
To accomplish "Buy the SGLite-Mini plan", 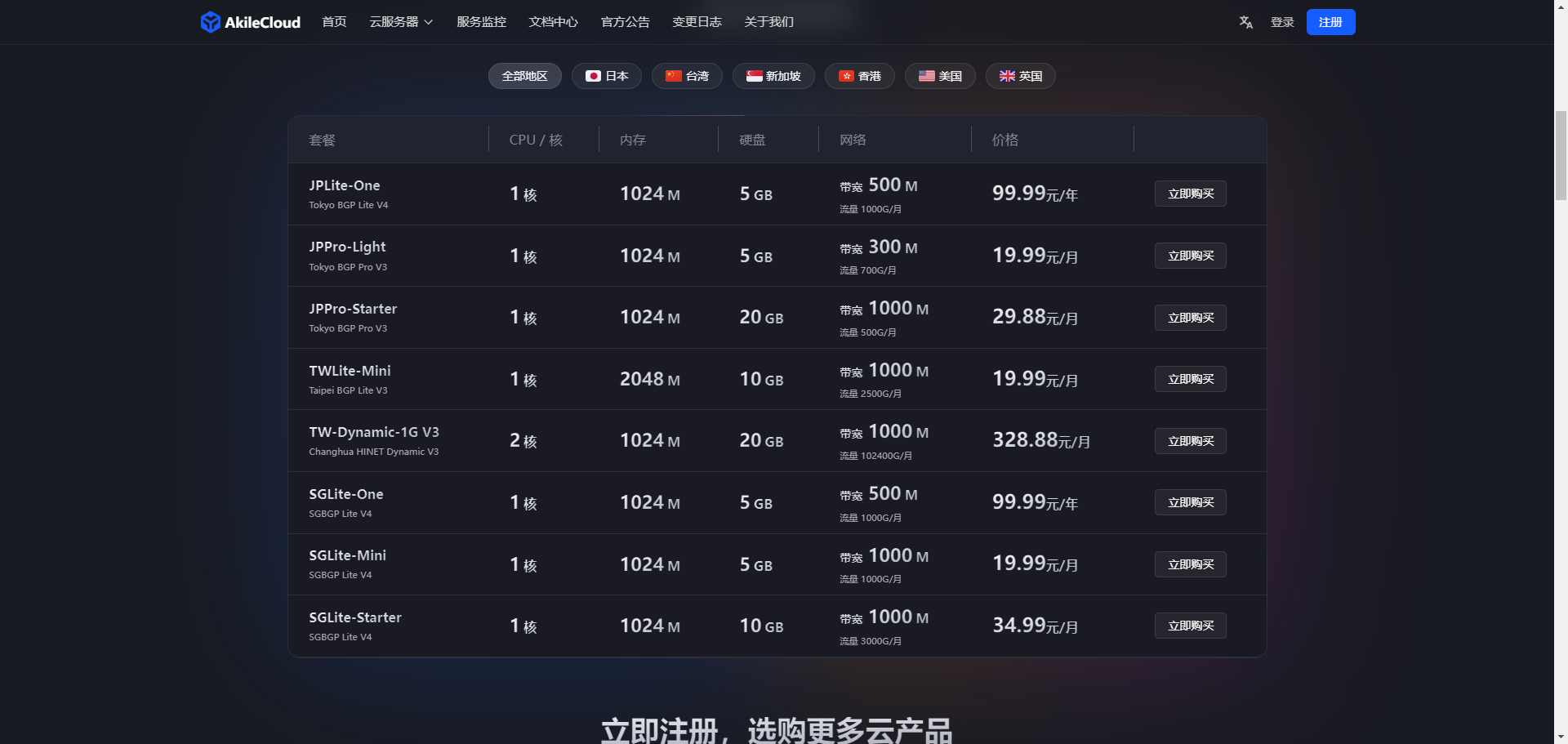I will 1190,564.
